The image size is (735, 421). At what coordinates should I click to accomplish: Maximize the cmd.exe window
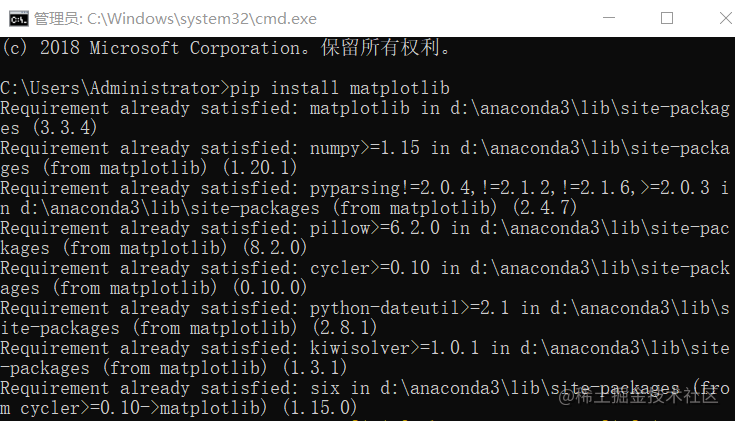tap(667, 18)
